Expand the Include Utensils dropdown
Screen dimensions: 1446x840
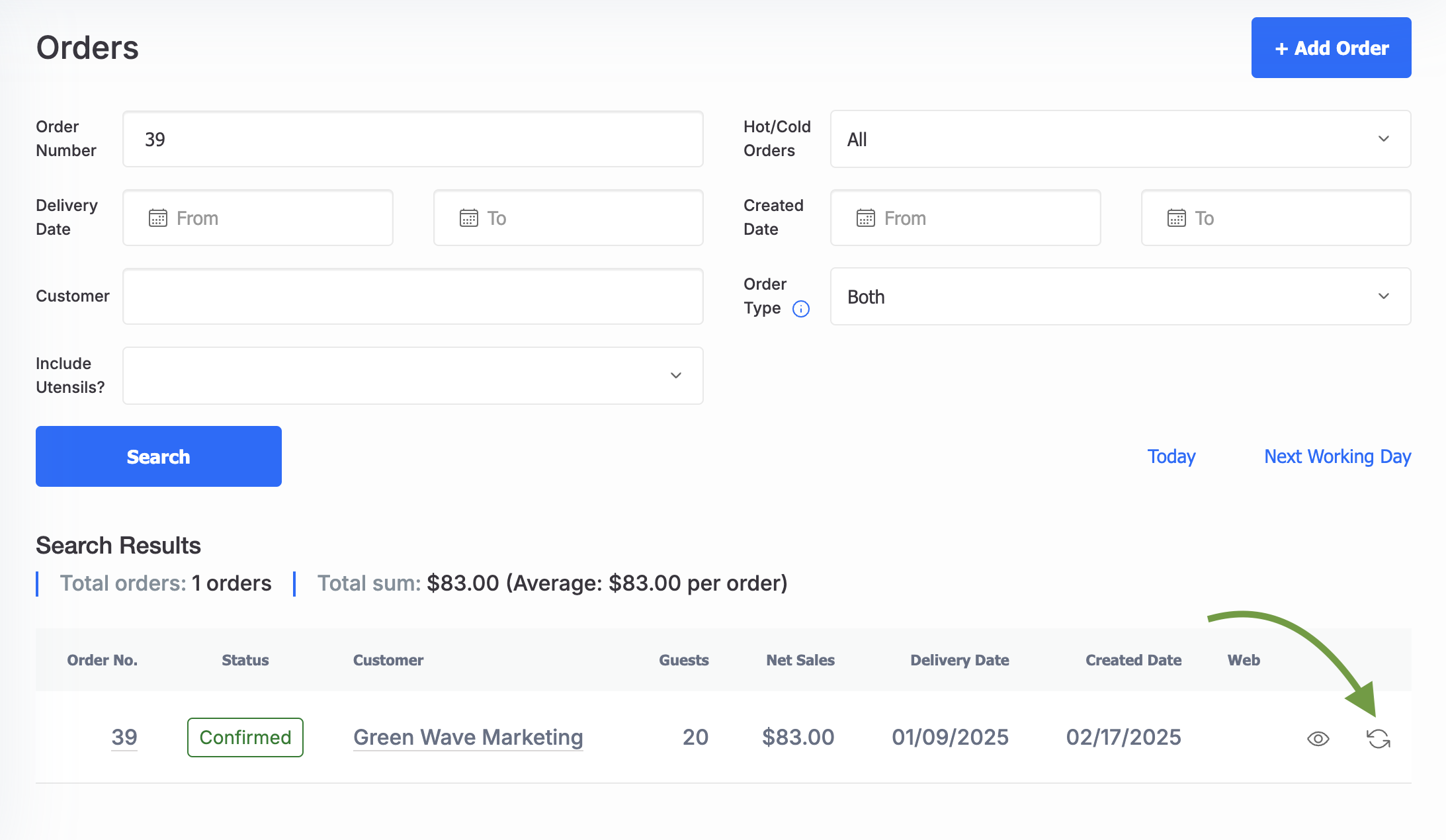[413, 376]
